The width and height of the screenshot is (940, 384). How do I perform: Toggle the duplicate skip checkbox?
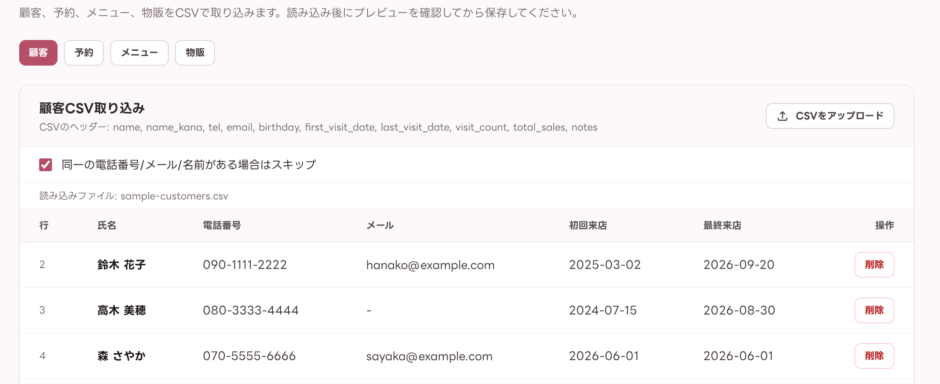(x=46, y=165)
